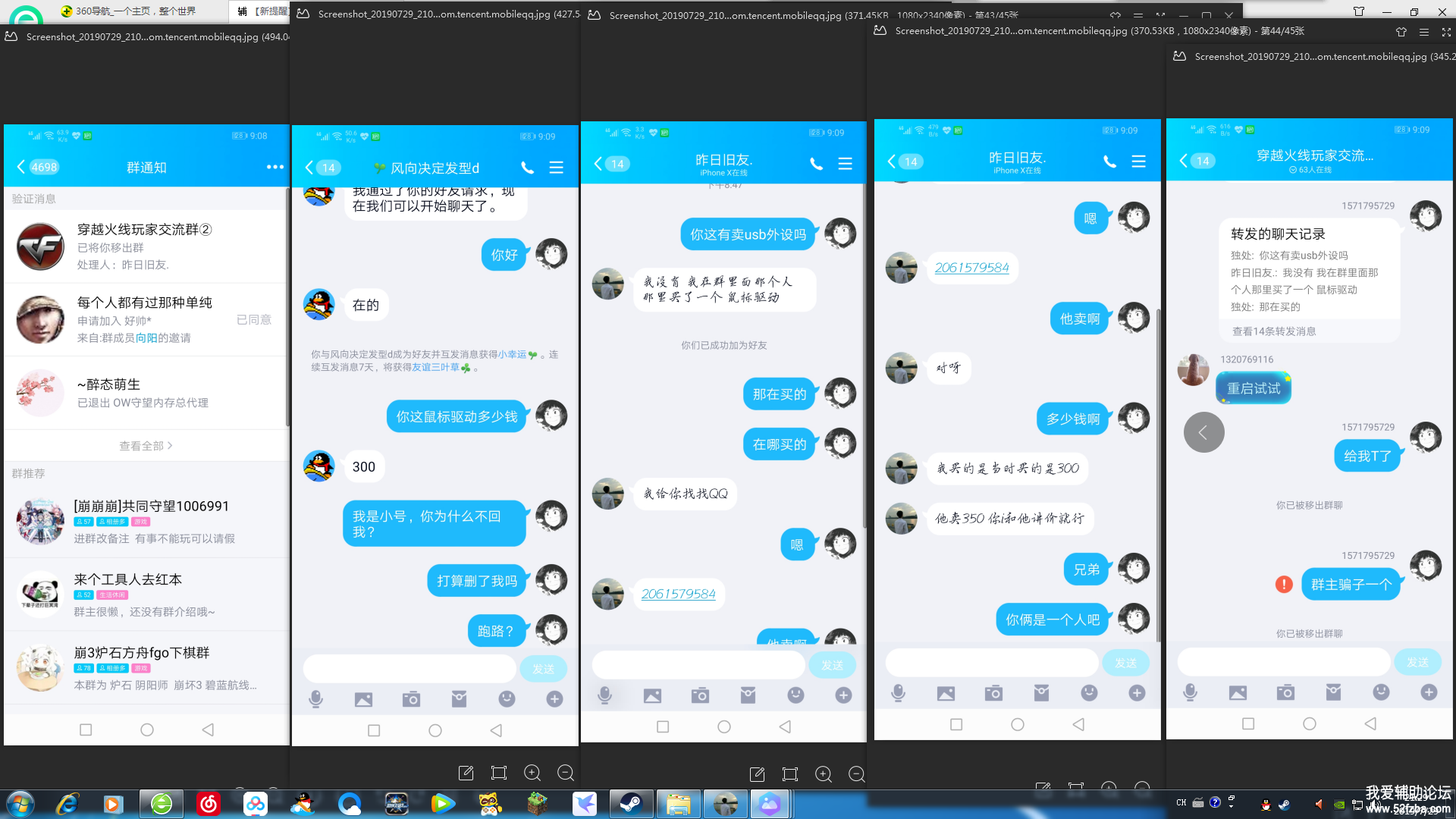The width and height of the screenshot is (1456, 819).
Task: Open edit tool under 风向决定发型d chat image
Action: 466,773
